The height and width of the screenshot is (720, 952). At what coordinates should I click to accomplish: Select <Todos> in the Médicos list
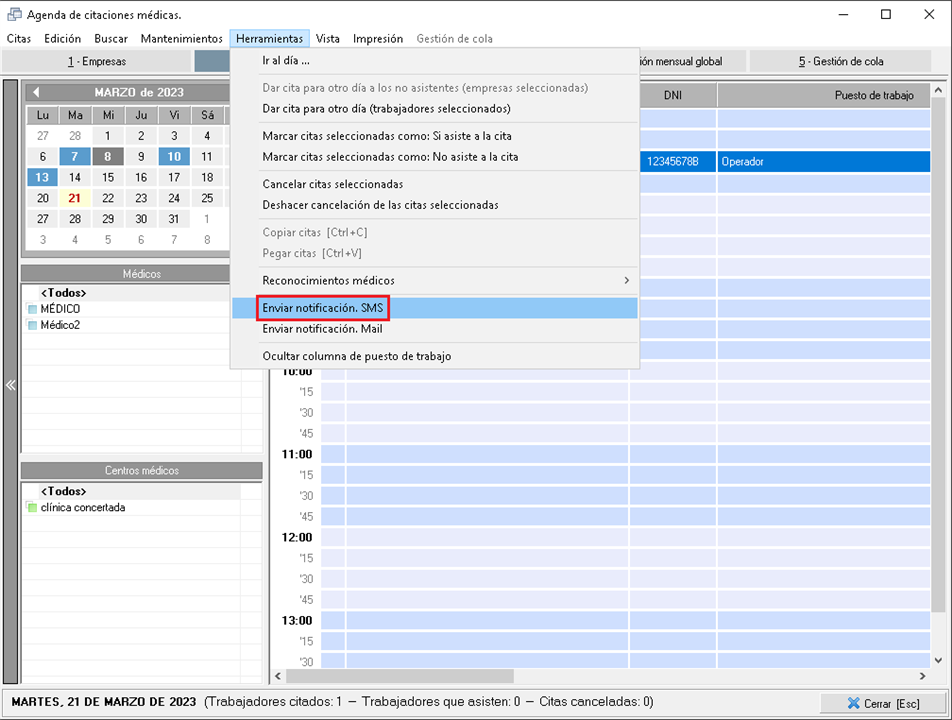click(63, 293)
